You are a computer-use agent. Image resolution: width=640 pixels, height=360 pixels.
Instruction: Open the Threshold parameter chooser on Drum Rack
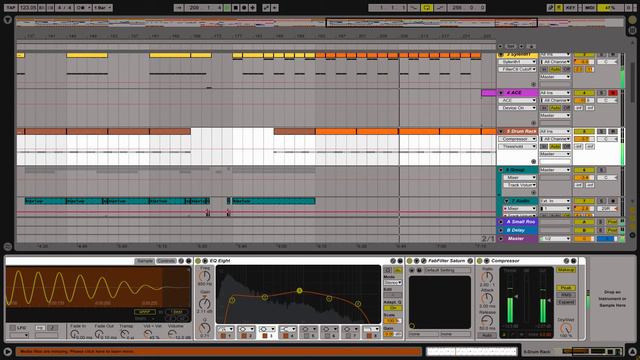[517, 146]
